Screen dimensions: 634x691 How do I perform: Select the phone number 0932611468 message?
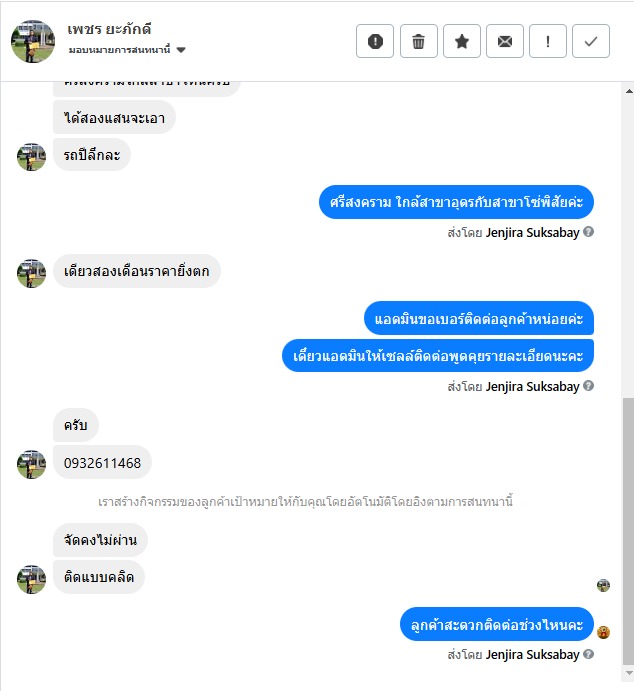coord(102,463)
